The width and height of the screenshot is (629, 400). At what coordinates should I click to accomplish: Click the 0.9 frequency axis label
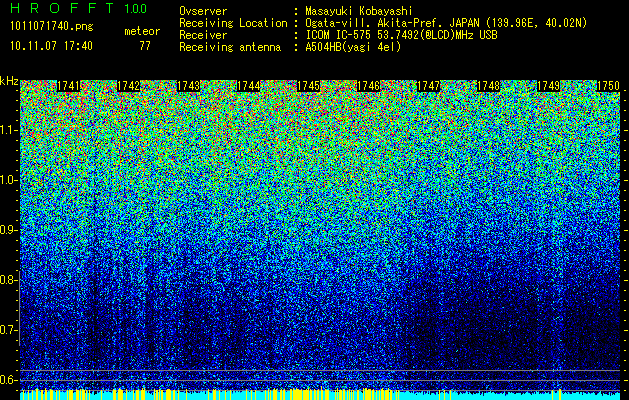[8, 230]
